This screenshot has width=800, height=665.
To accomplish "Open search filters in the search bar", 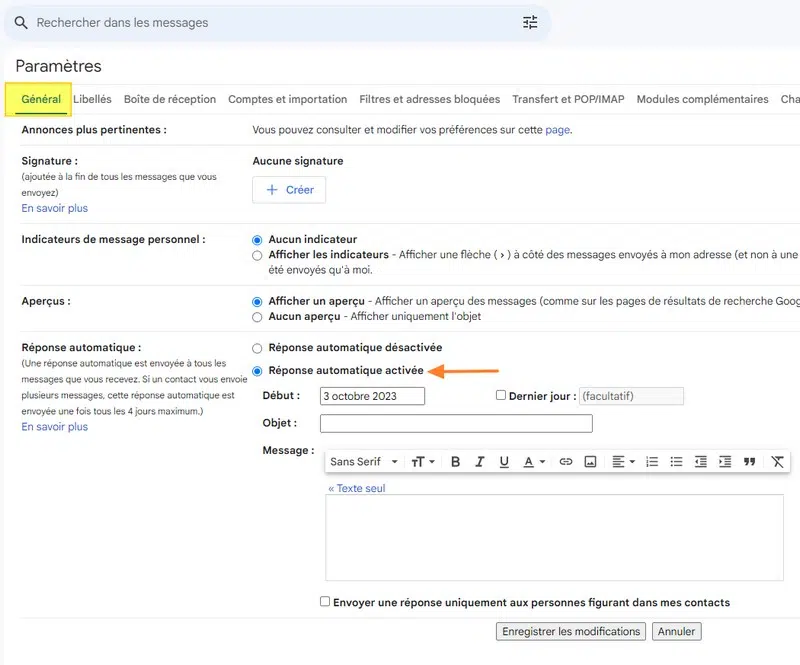I will [530, 21].
